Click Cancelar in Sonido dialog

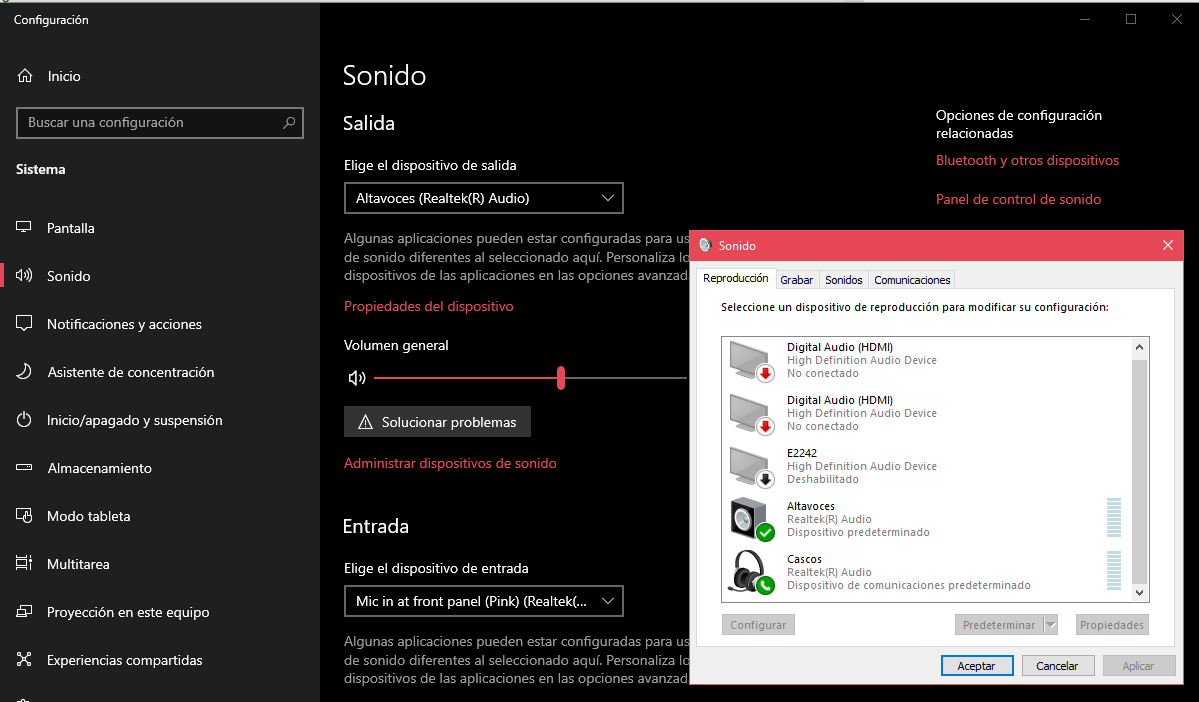click(x=1057, y=665)
